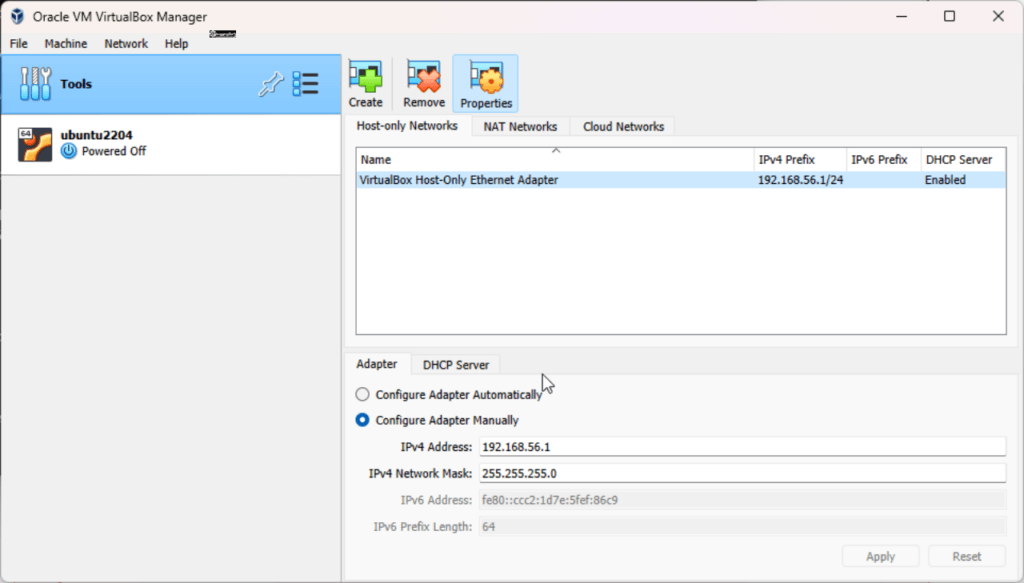Minimize the VirtualBox Manager window

coord(902,16)
